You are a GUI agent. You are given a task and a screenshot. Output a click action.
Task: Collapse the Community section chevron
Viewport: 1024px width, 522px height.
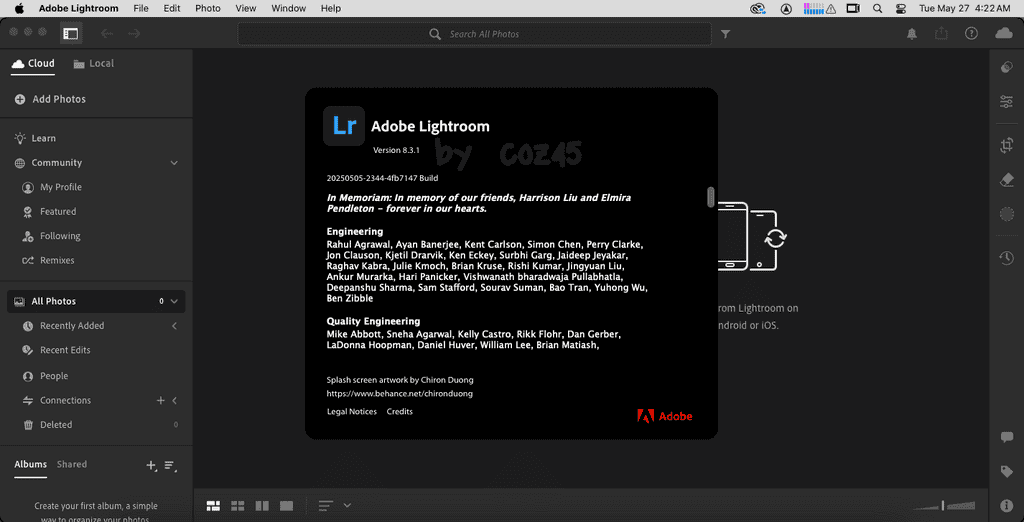click(174, 163)
